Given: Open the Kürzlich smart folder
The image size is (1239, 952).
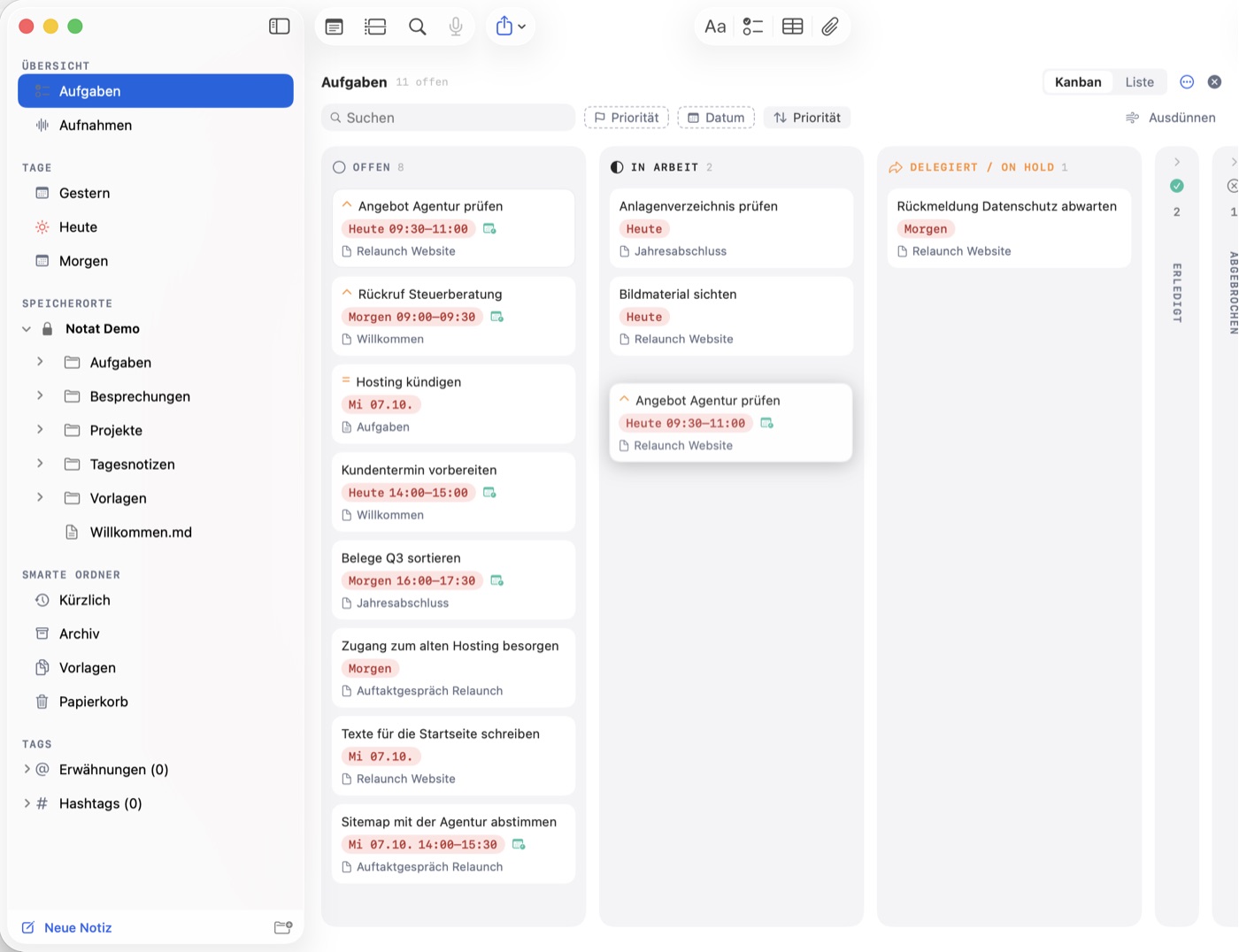Looking at the screenshot, I should tap(156, 601).
